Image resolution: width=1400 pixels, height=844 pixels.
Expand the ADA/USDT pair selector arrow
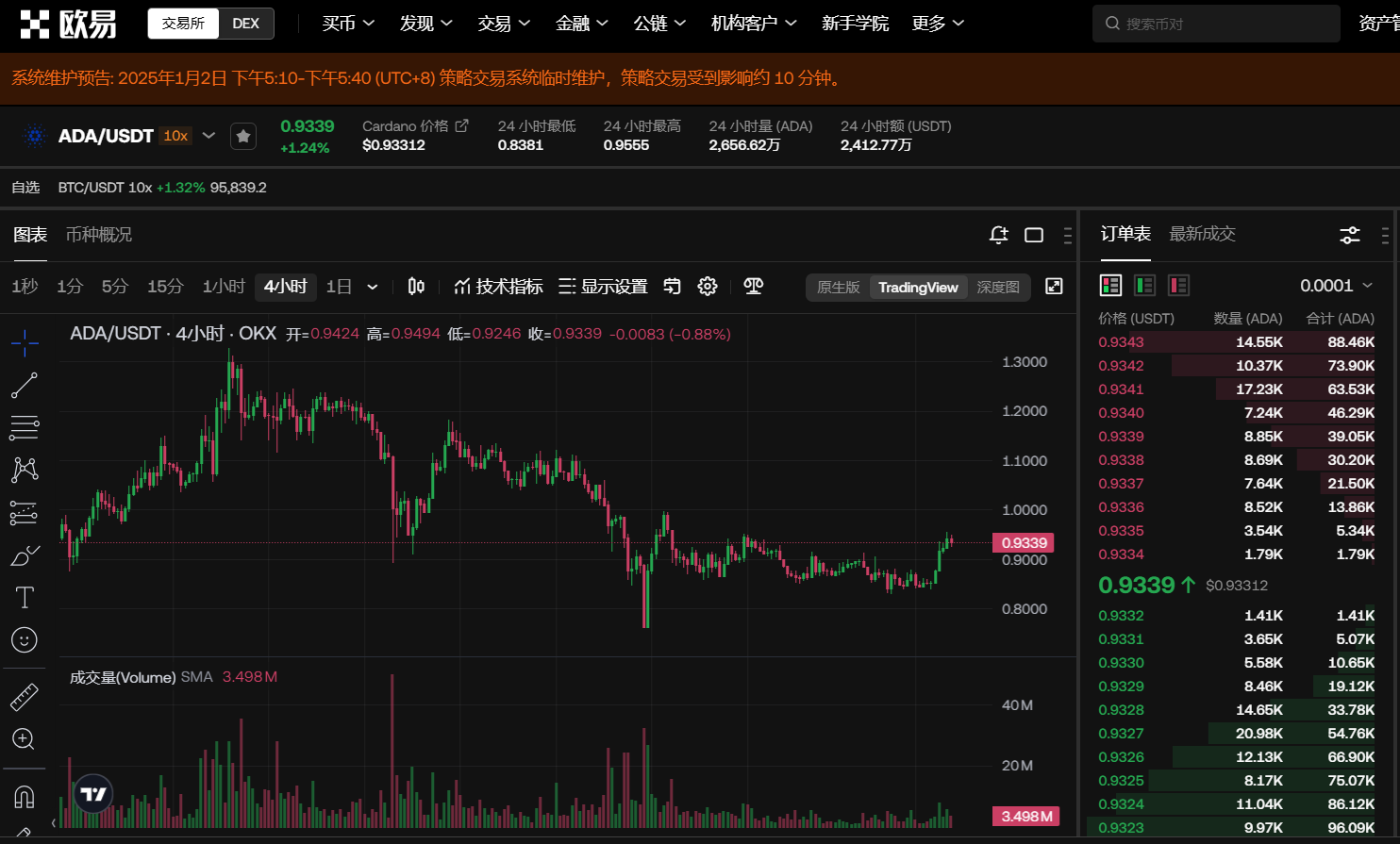click(x=209, y=136)
